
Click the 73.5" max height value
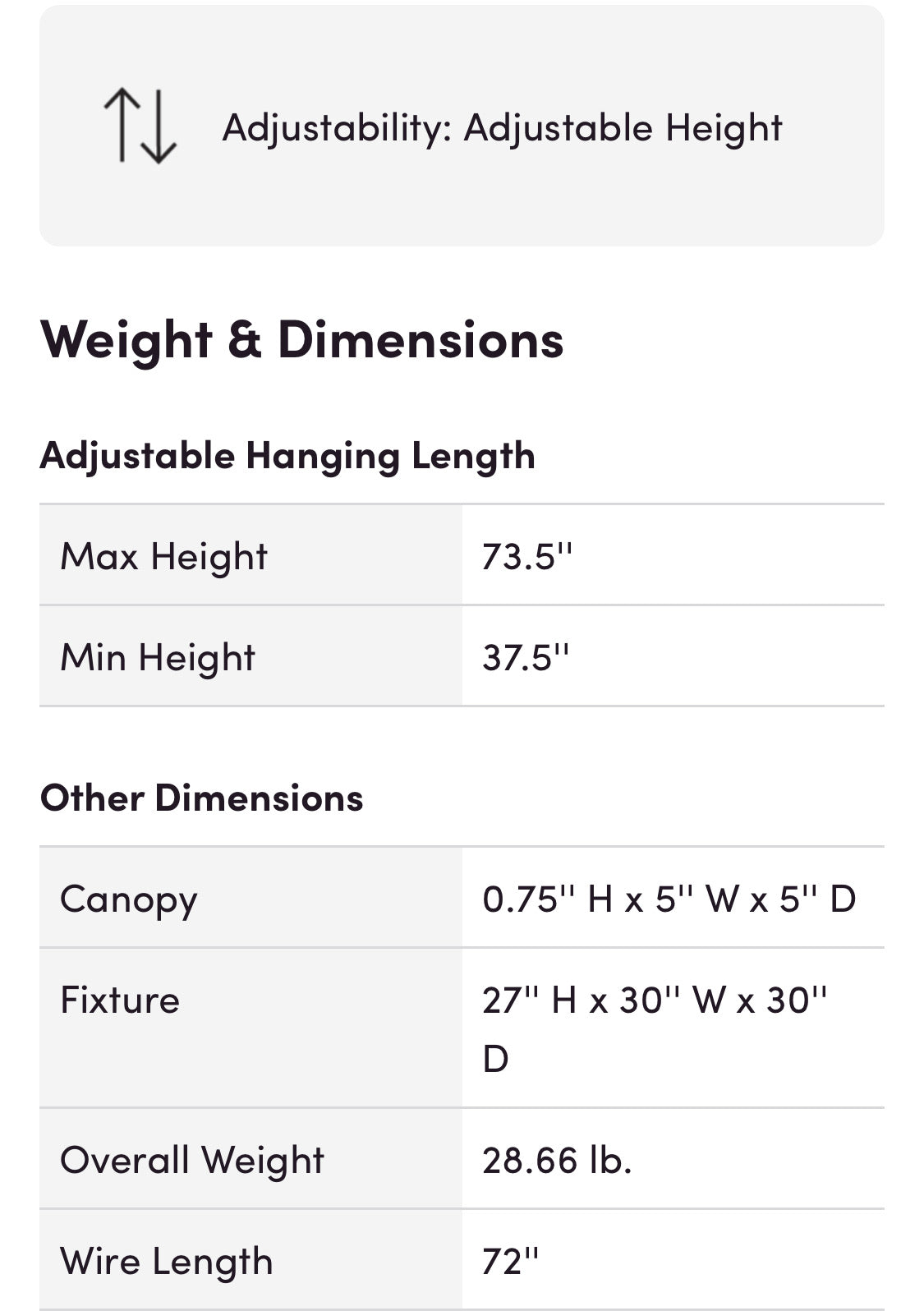(x=526, y=556)
